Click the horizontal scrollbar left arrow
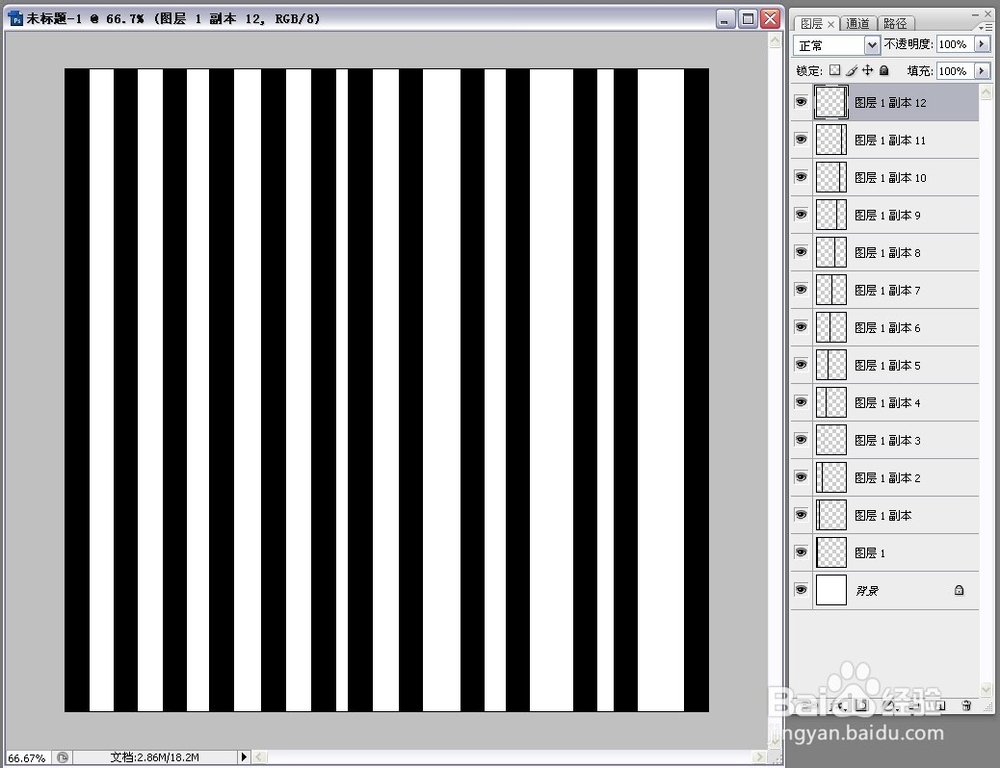The height and width of the screenshot is (768, 1000). click(x=260, y=757)
